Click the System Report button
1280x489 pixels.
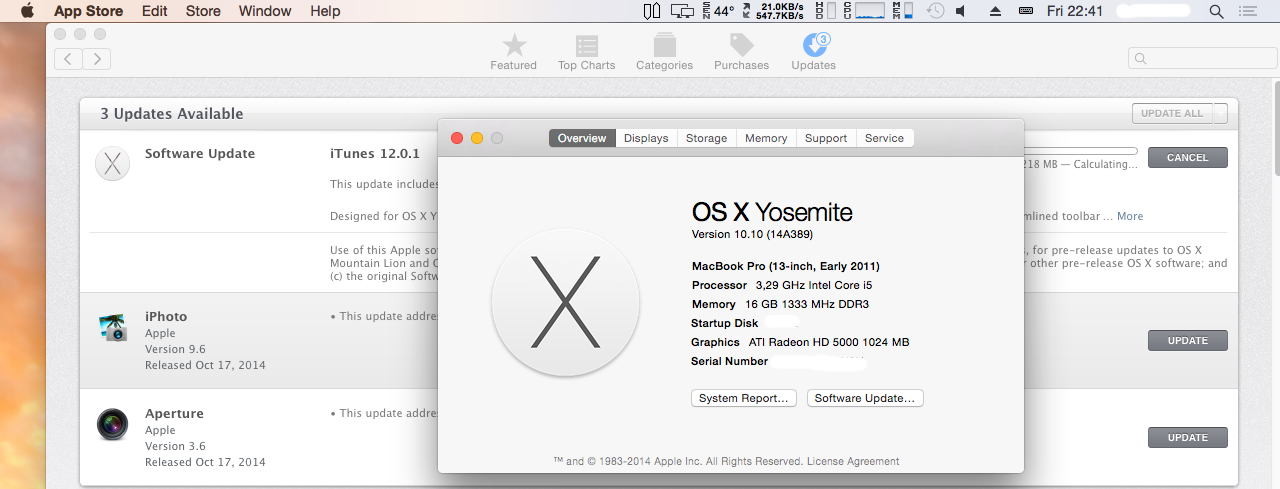tap(744, 398)
